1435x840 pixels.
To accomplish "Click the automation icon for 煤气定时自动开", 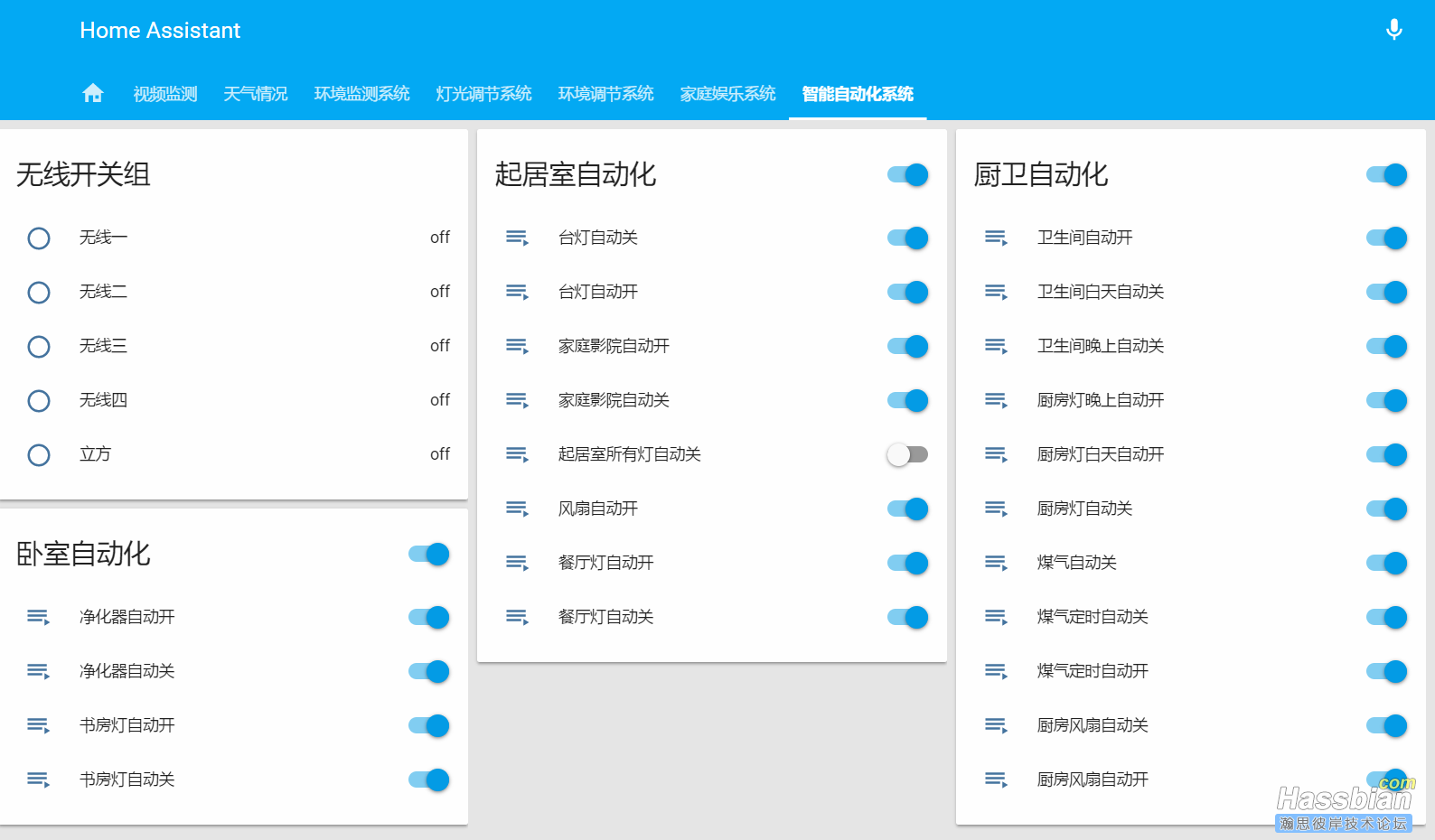I will tap(997, 672).
